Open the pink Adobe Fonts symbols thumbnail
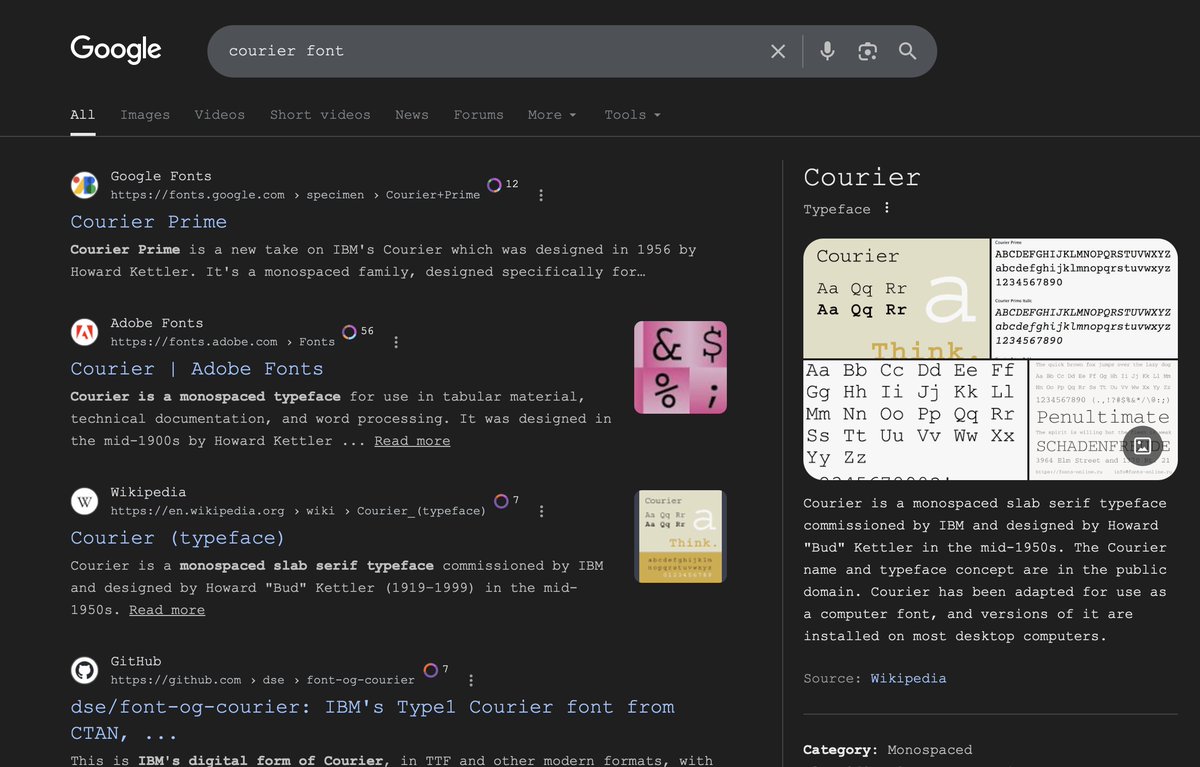This screenshot has width=1200, height=767. click(681, 367)
